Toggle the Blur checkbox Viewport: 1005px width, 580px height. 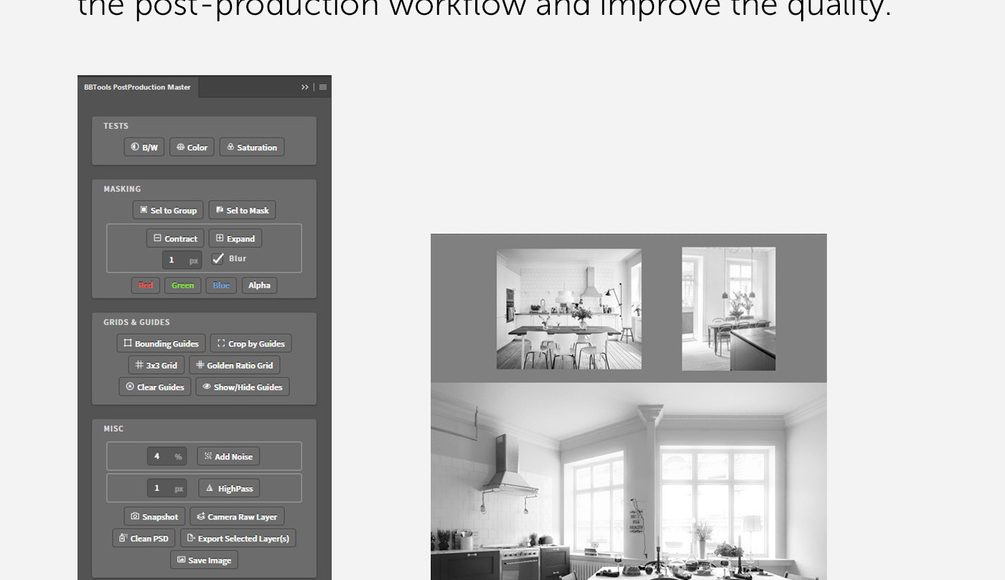(219, 259)
